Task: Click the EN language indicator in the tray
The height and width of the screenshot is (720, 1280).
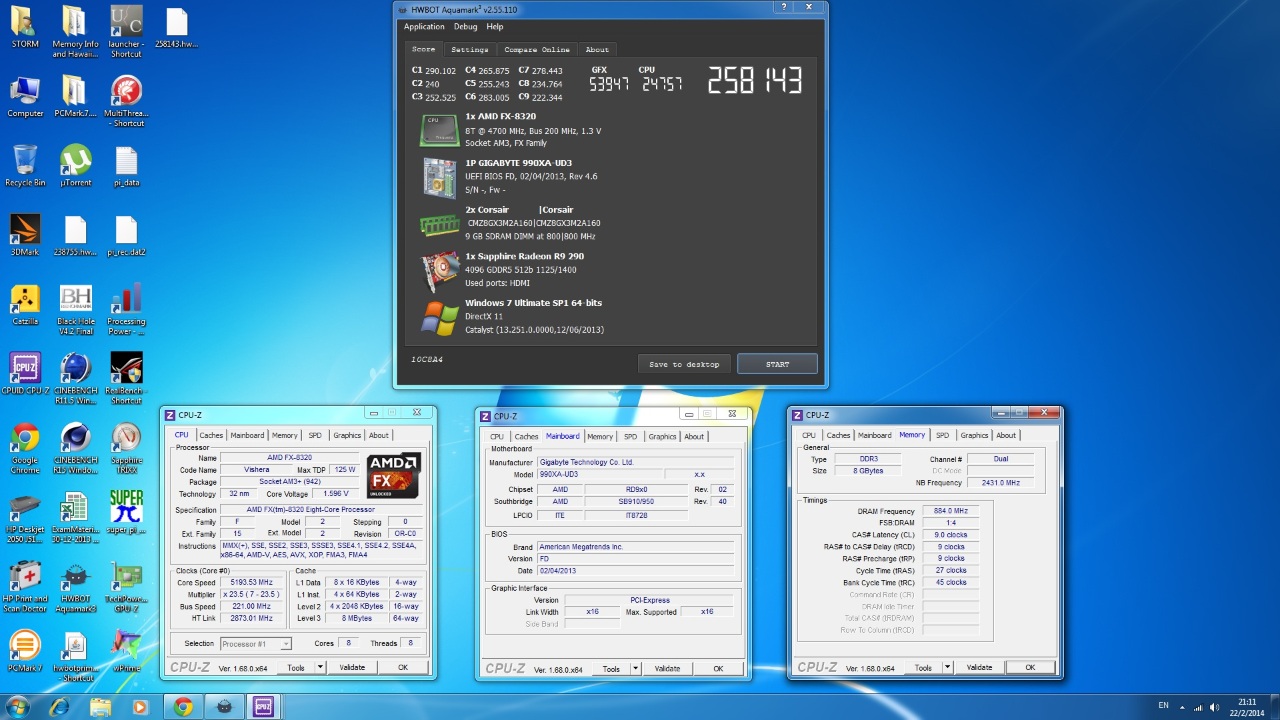Action: tap(1163, 706)
